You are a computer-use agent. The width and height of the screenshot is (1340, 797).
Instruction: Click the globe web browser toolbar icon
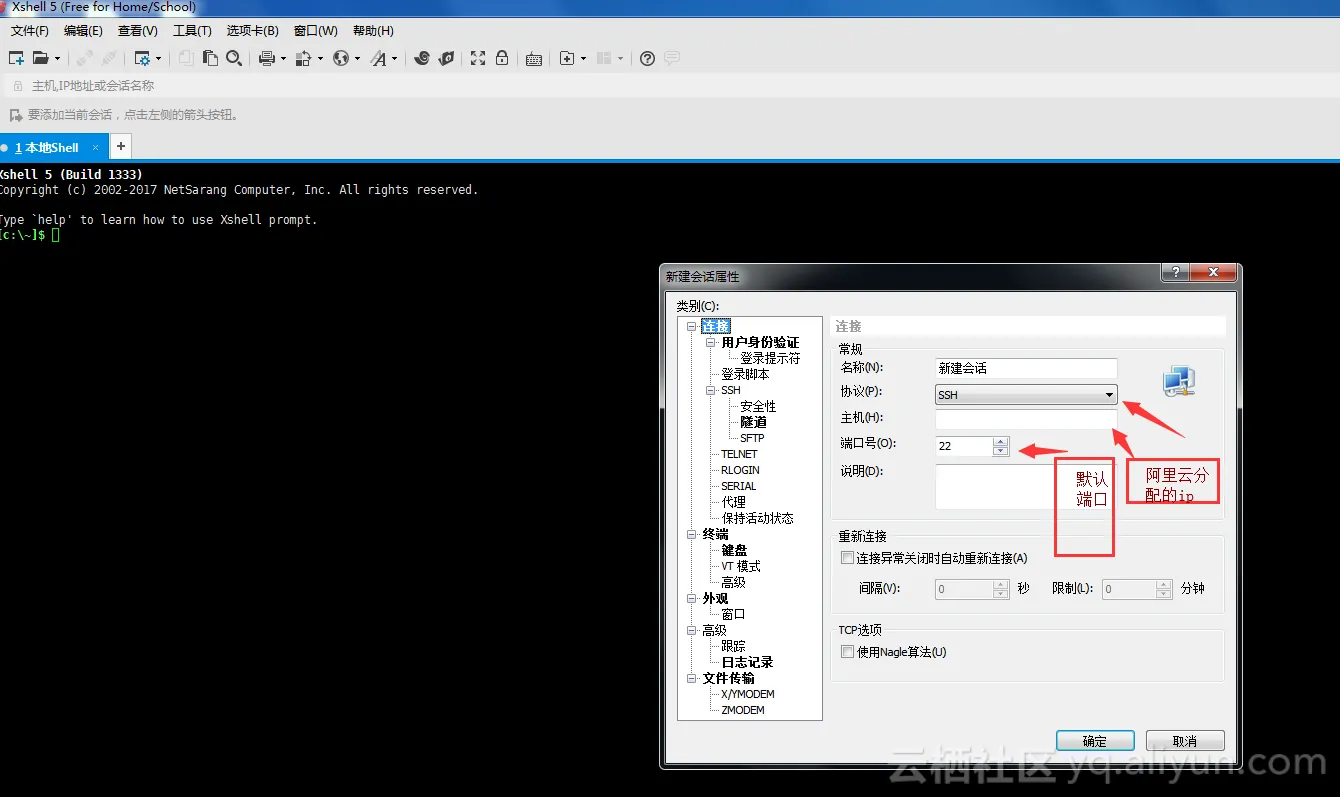coord(341,59)
